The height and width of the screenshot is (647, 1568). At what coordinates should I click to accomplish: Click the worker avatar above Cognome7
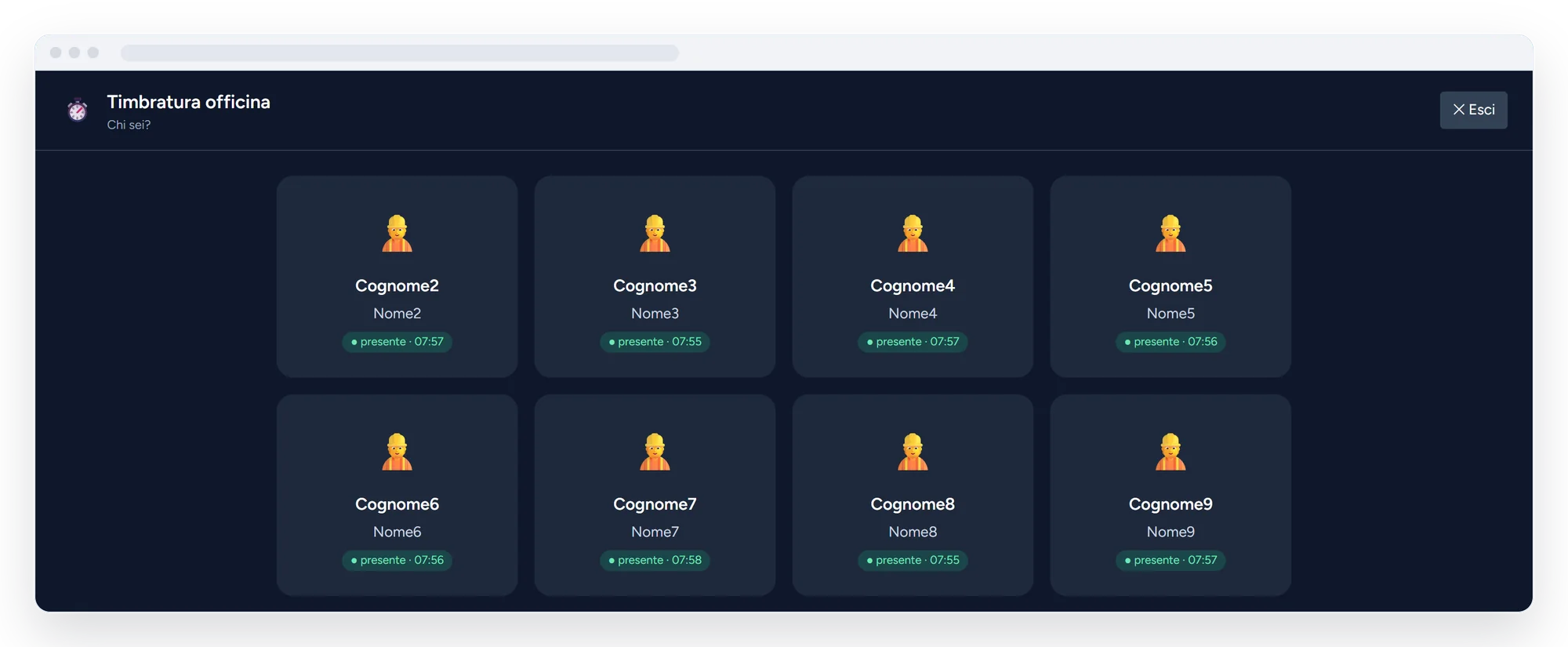coord(655,452)
